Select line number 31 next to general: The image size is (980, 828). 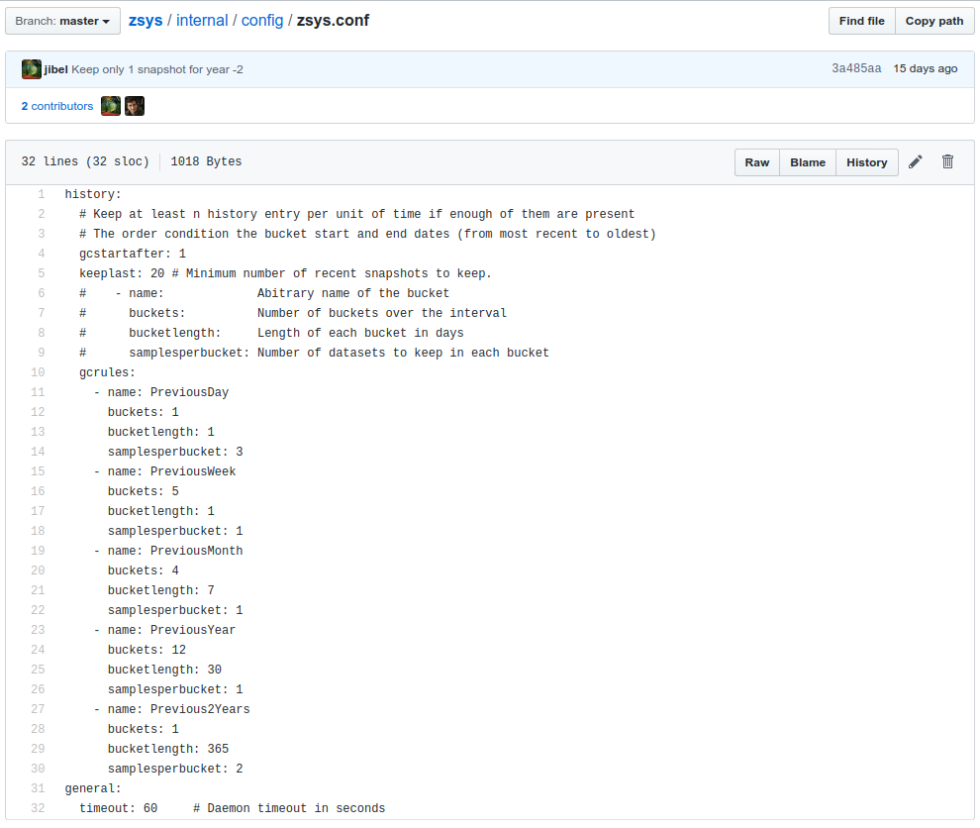(x=37, y=788)
